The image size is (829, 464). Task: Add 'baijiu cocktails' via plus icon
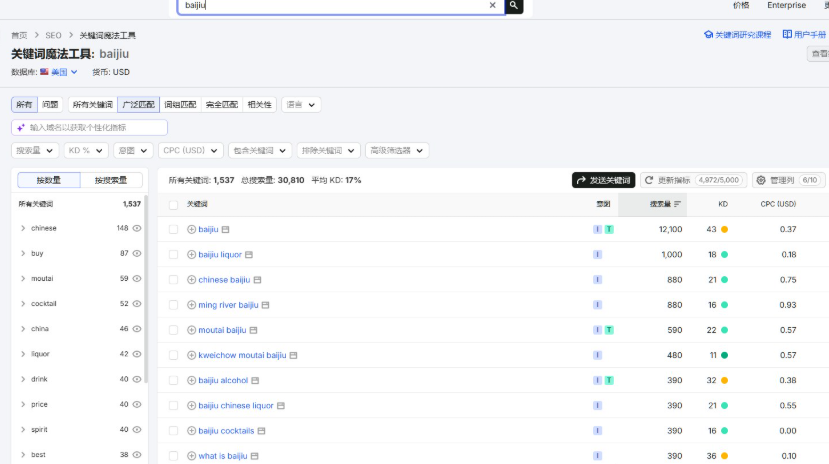[191, 431]
